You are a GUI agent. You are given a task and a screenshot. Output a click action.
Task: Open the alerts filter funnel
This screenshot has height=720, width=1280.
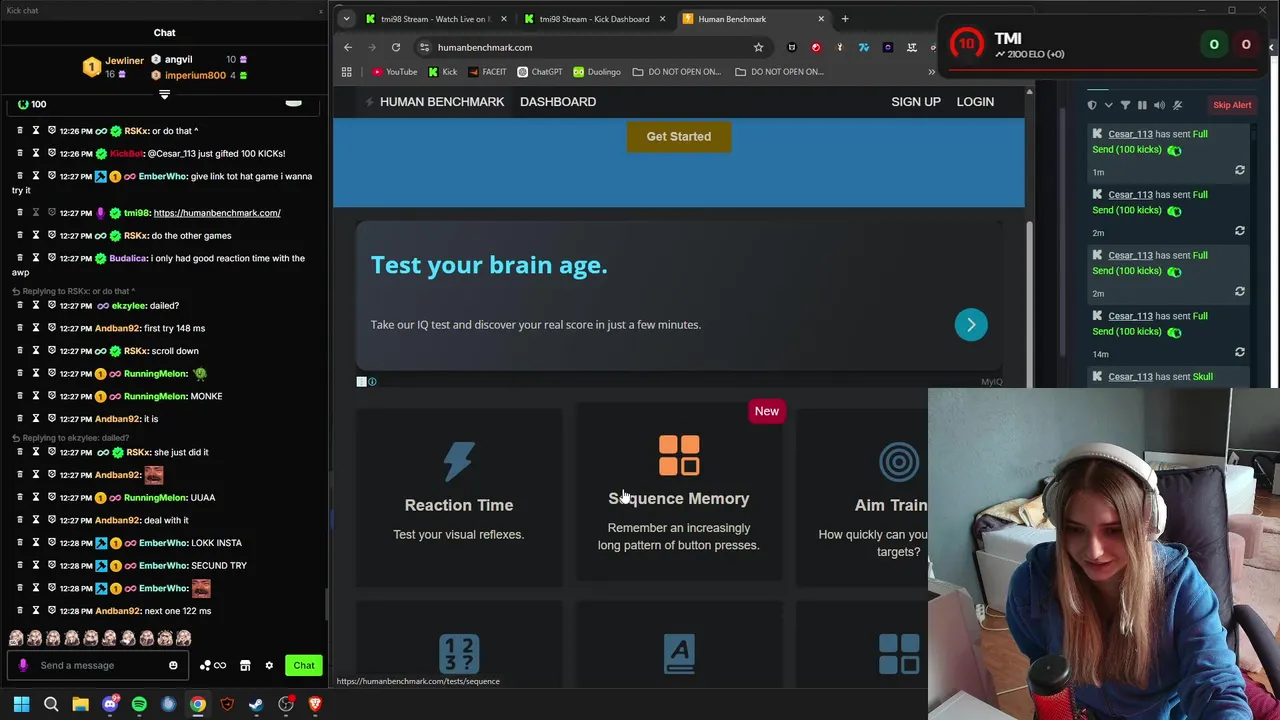click(x=1125, y=105)
